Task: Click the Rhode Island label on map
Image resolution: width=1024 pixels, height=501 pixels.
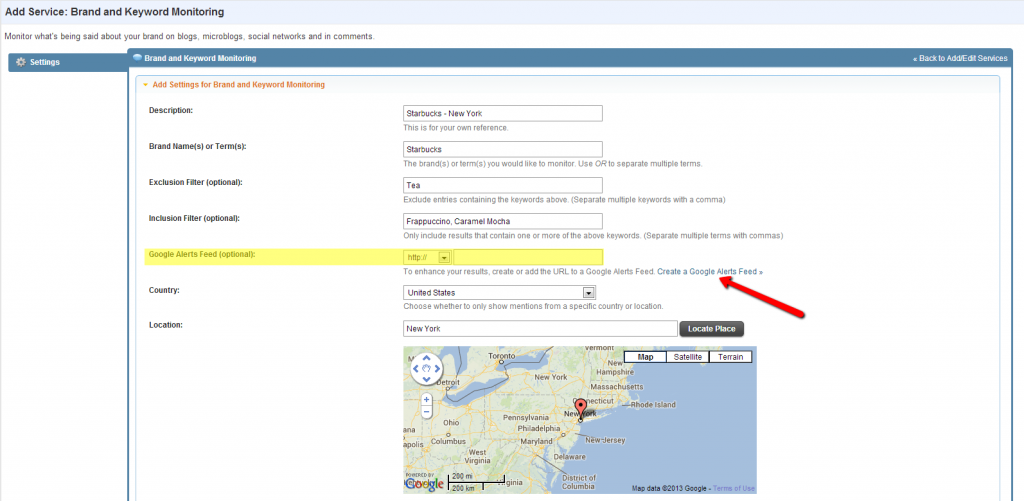Action: point(655,405)
